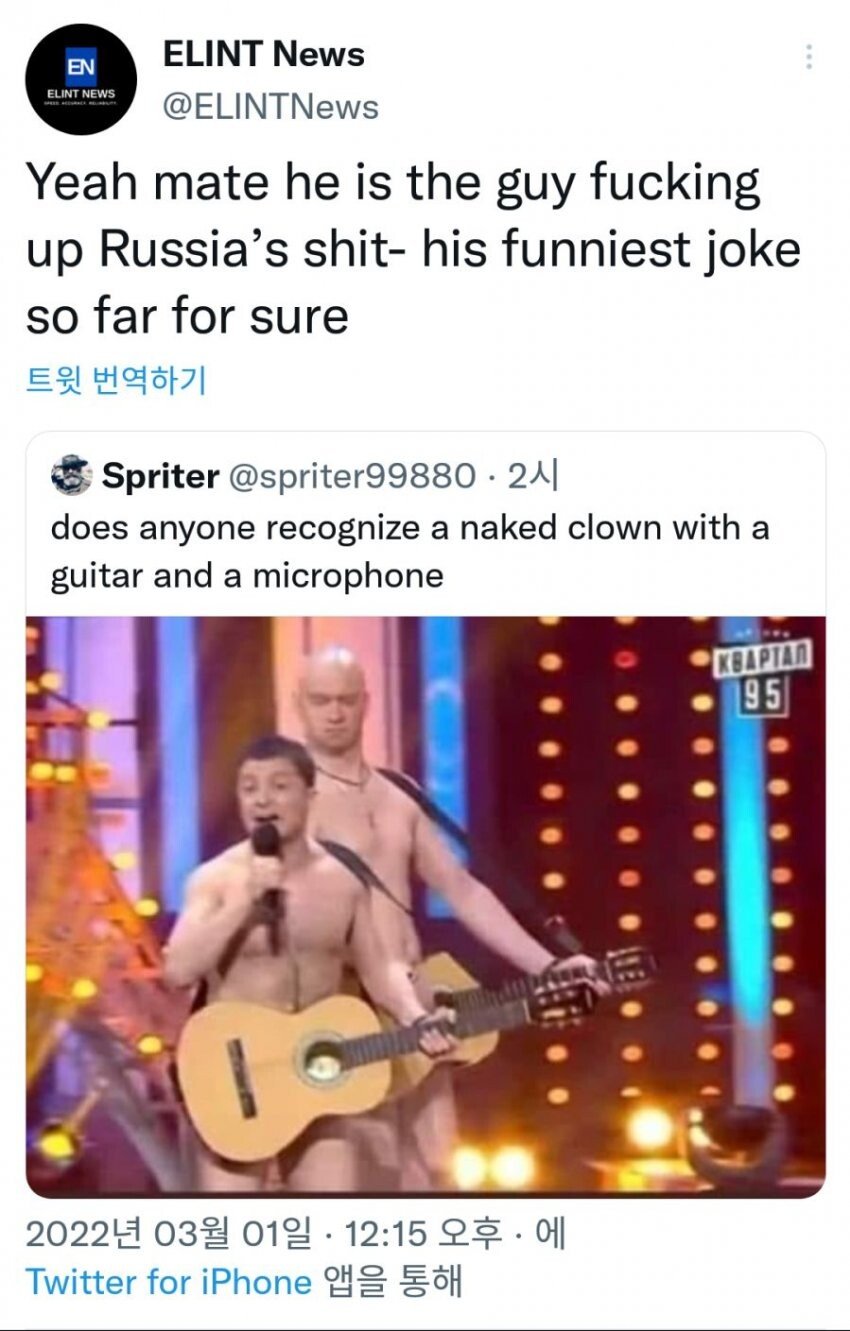
Task: Open the tweet's three-dot more menu
Action: pos(808,57)
